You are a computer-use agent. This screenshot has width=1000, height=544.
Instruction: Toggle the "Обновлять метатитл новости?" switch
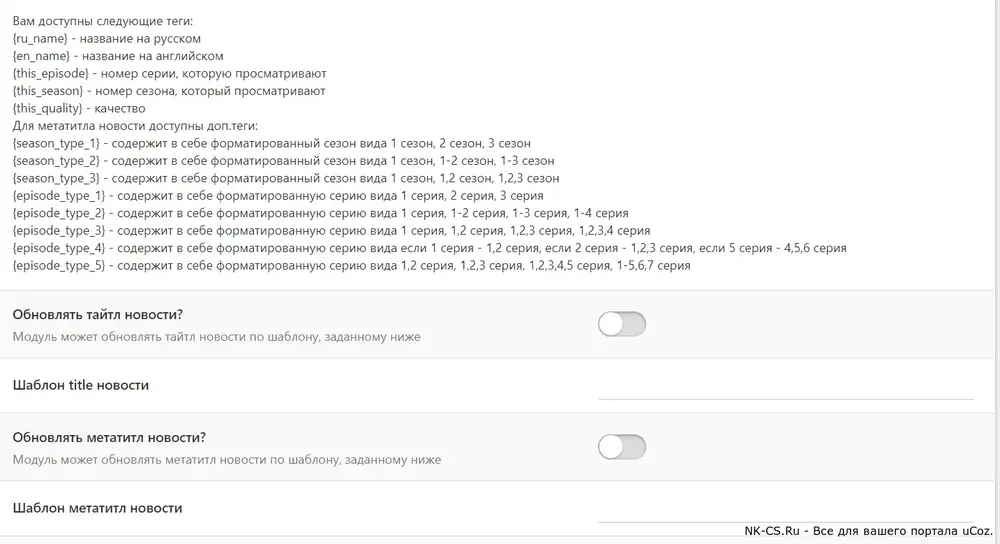(622, 447)
